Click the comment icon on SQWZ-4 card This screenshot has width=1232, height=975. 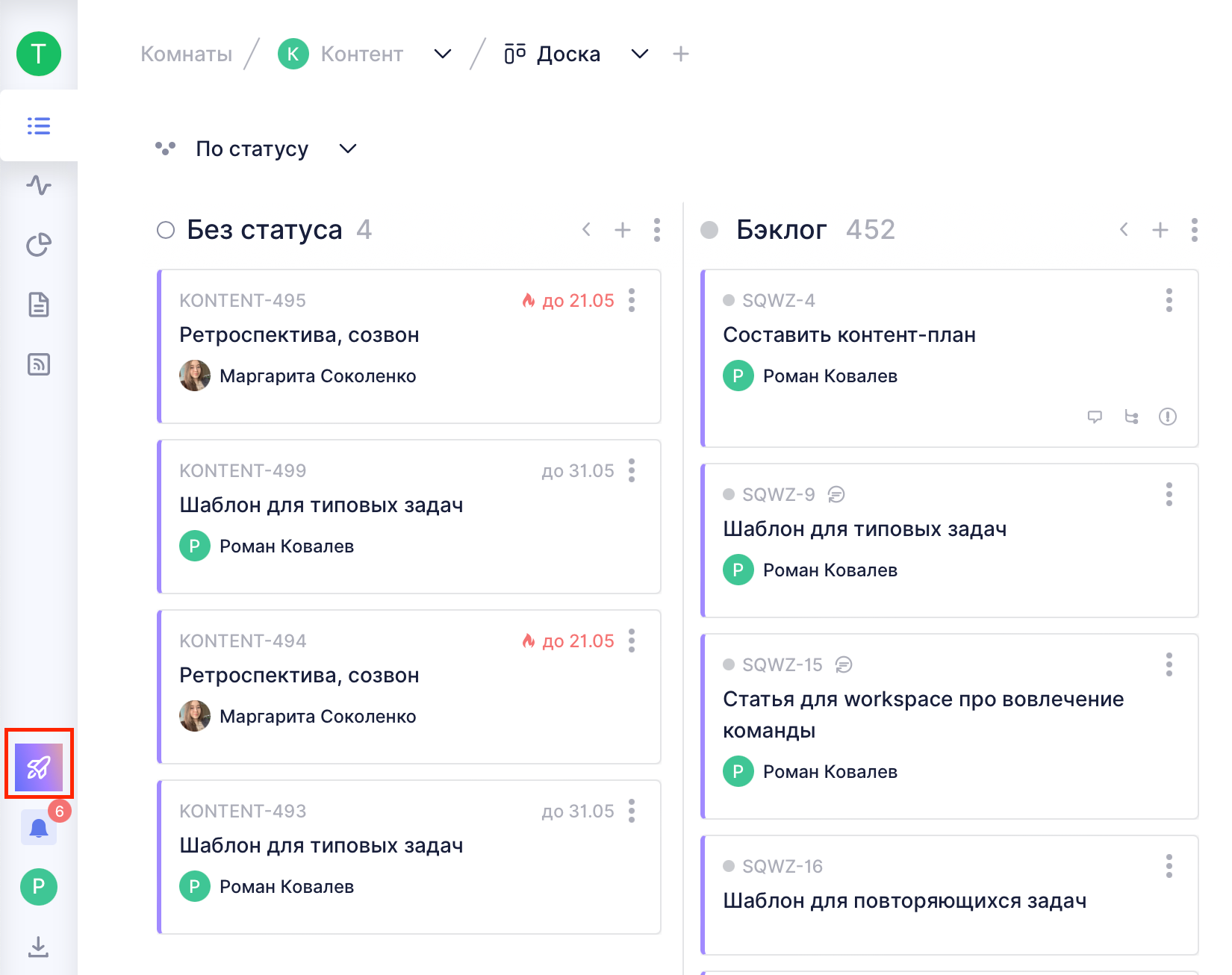pyautogui.click(x=1095, y=417)
